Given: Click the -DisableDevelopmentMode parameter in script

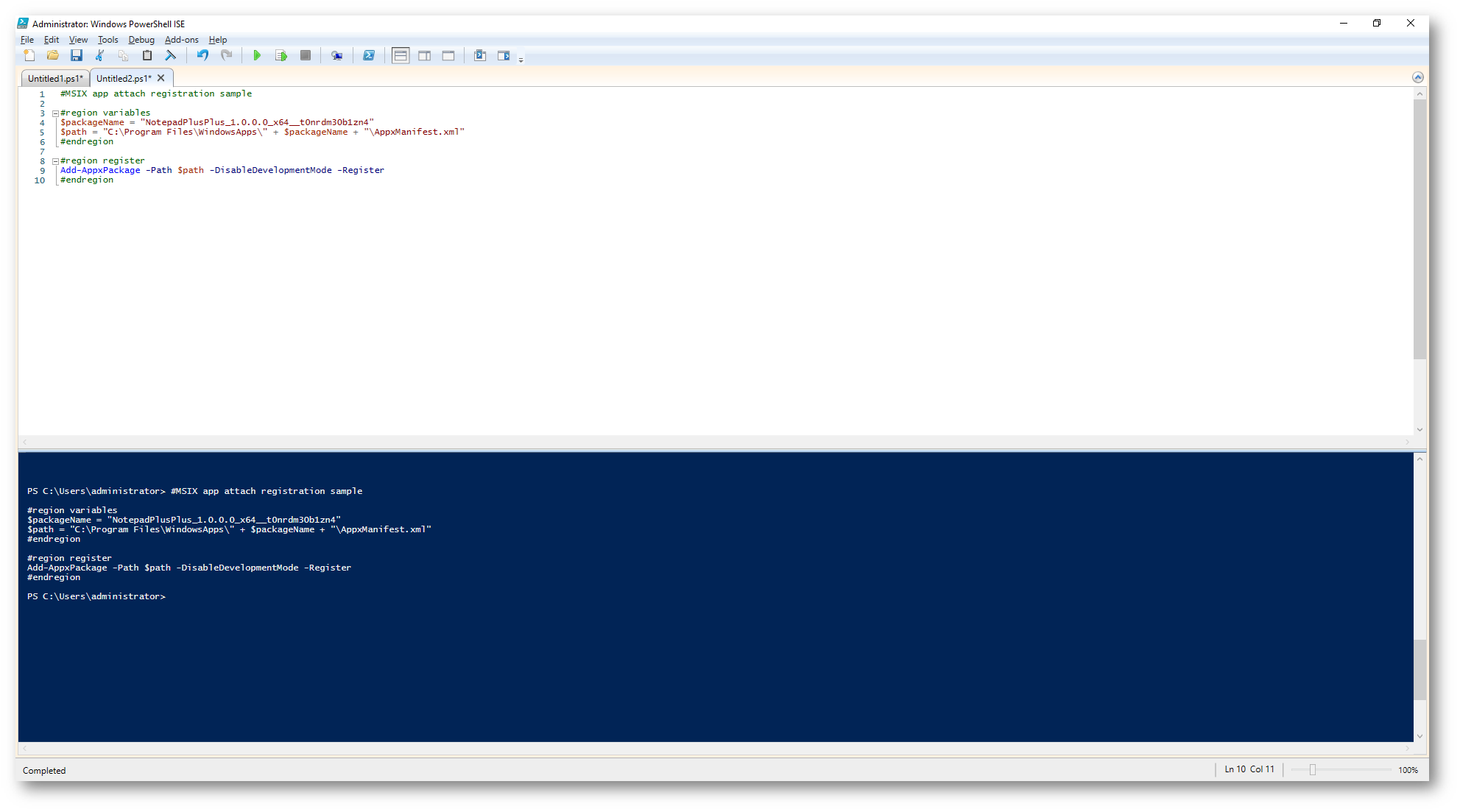Looking at the screenshot, I should point(271,170).
